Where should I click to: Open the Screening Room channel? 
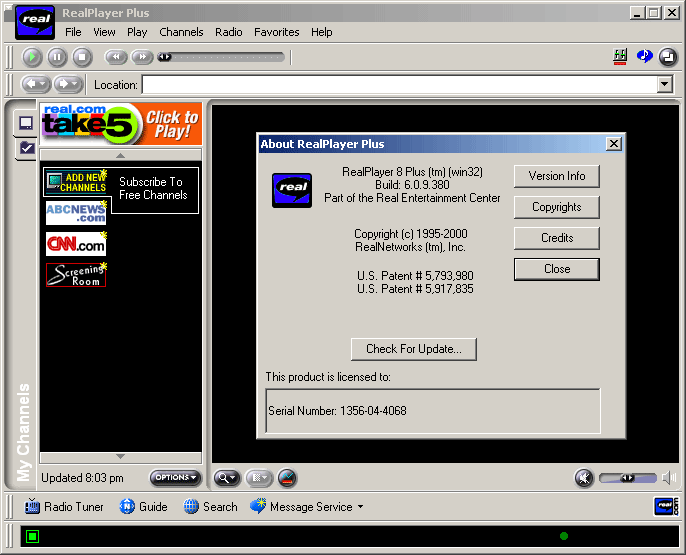pyautogui.click(x=76, y=275)
